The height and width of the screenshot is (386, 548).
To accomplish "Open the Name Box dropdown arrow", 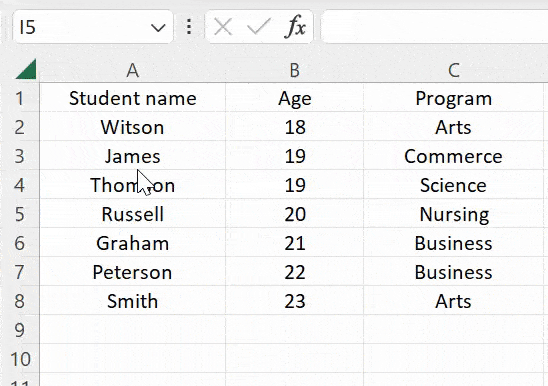I will pos(158,27).
